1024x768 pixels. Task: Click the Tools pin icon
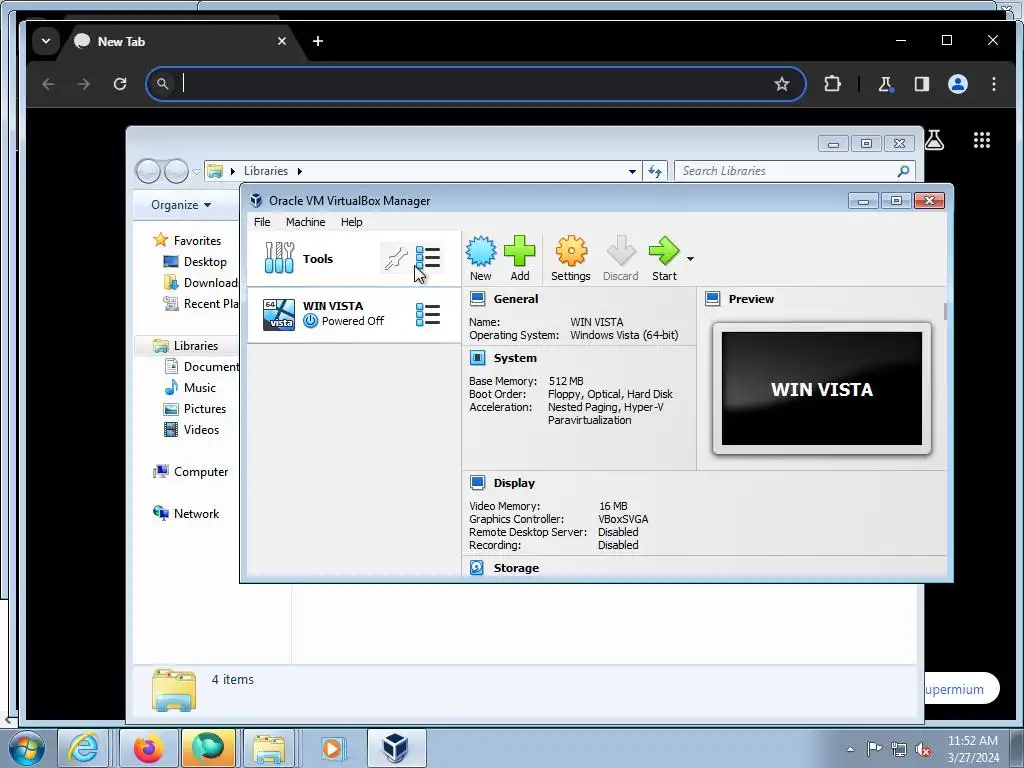click(x=396, y=259)
